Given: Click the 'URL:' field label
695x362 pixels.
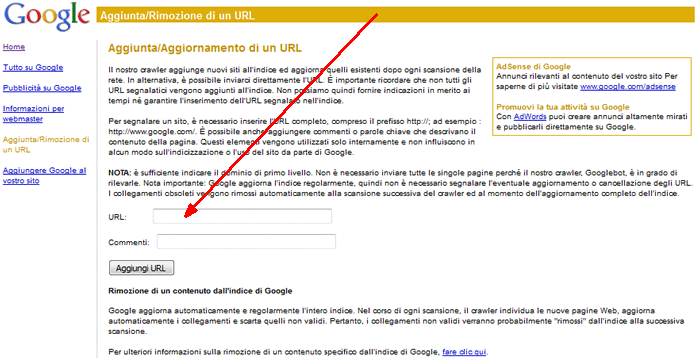Looking at the screenshot, I should [117, 217].
